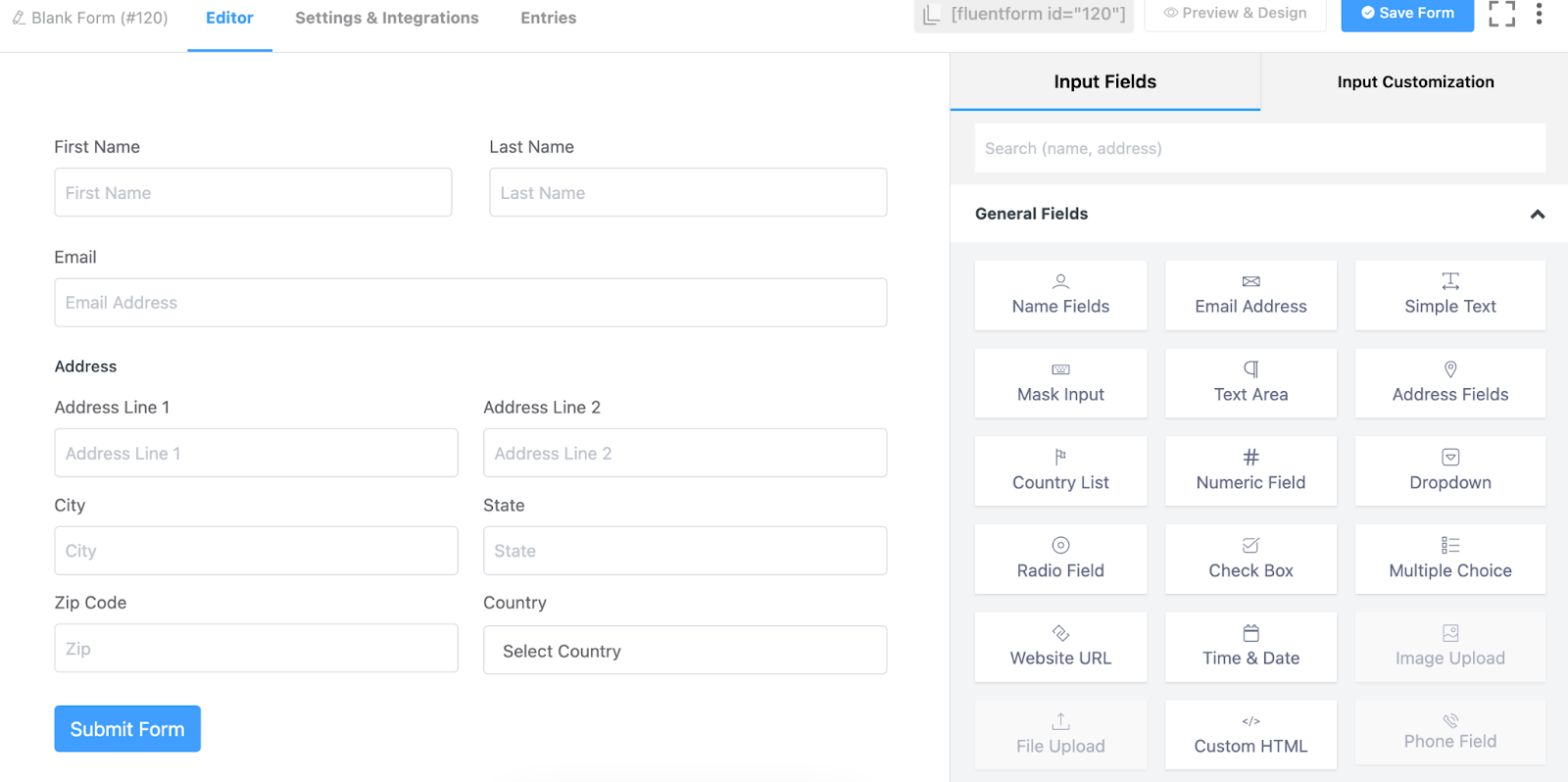
Task: Insert a Numeric Field using hash icon
Action: pos(1250,458)
